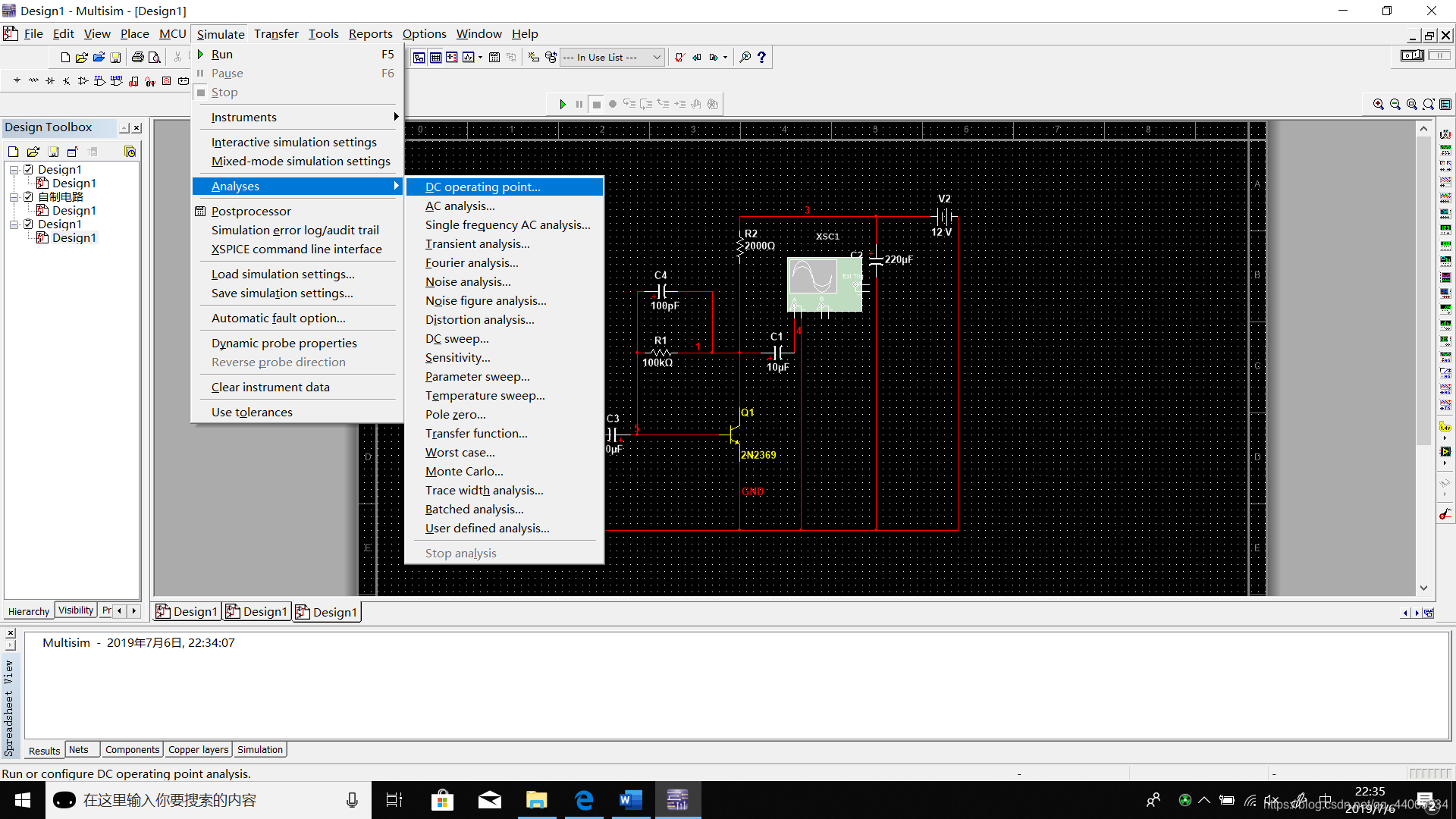
Task: Click the Find examples magnifier icon
Action: click(745, 58)
